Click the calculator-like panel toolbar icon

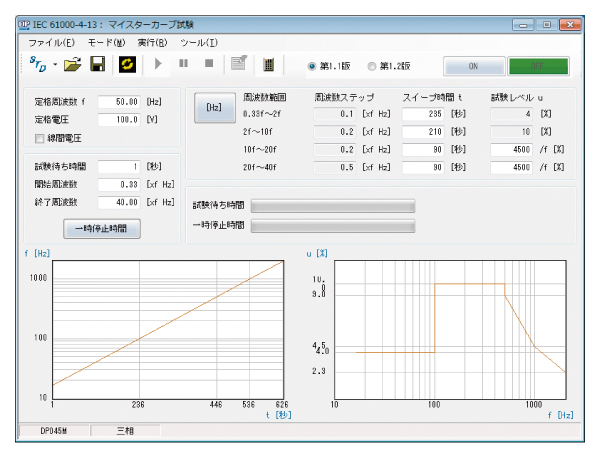268,65
